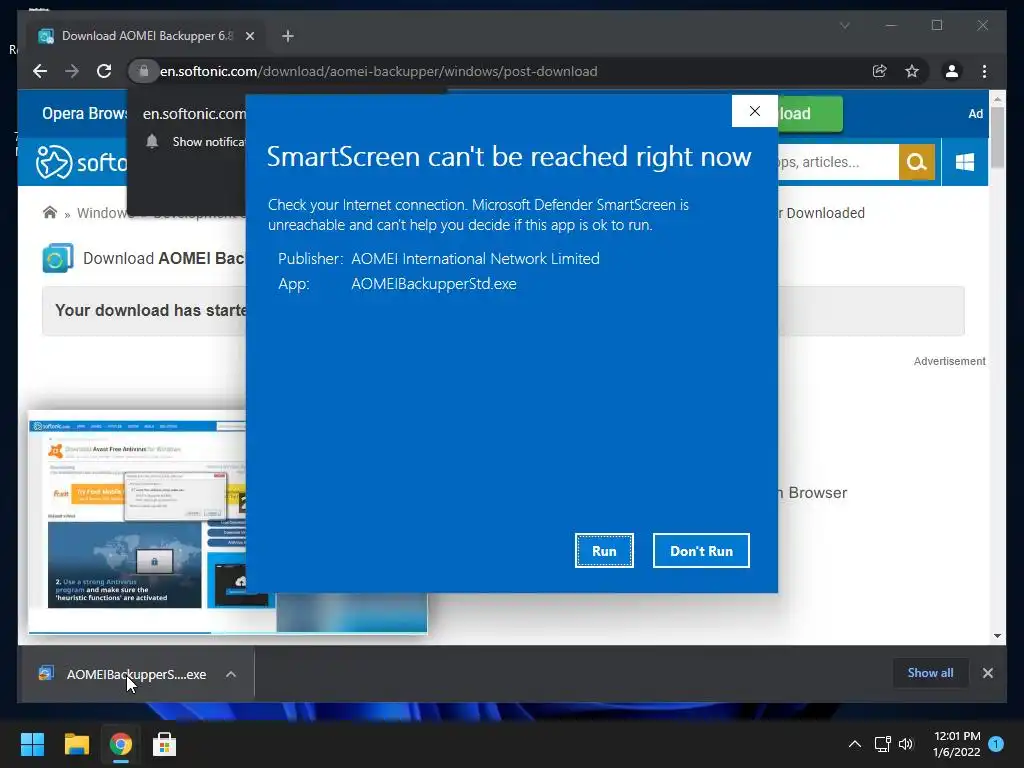Close the AOMEI Backupper browser tab
The image size is (1024, 768).
[249, 36]
